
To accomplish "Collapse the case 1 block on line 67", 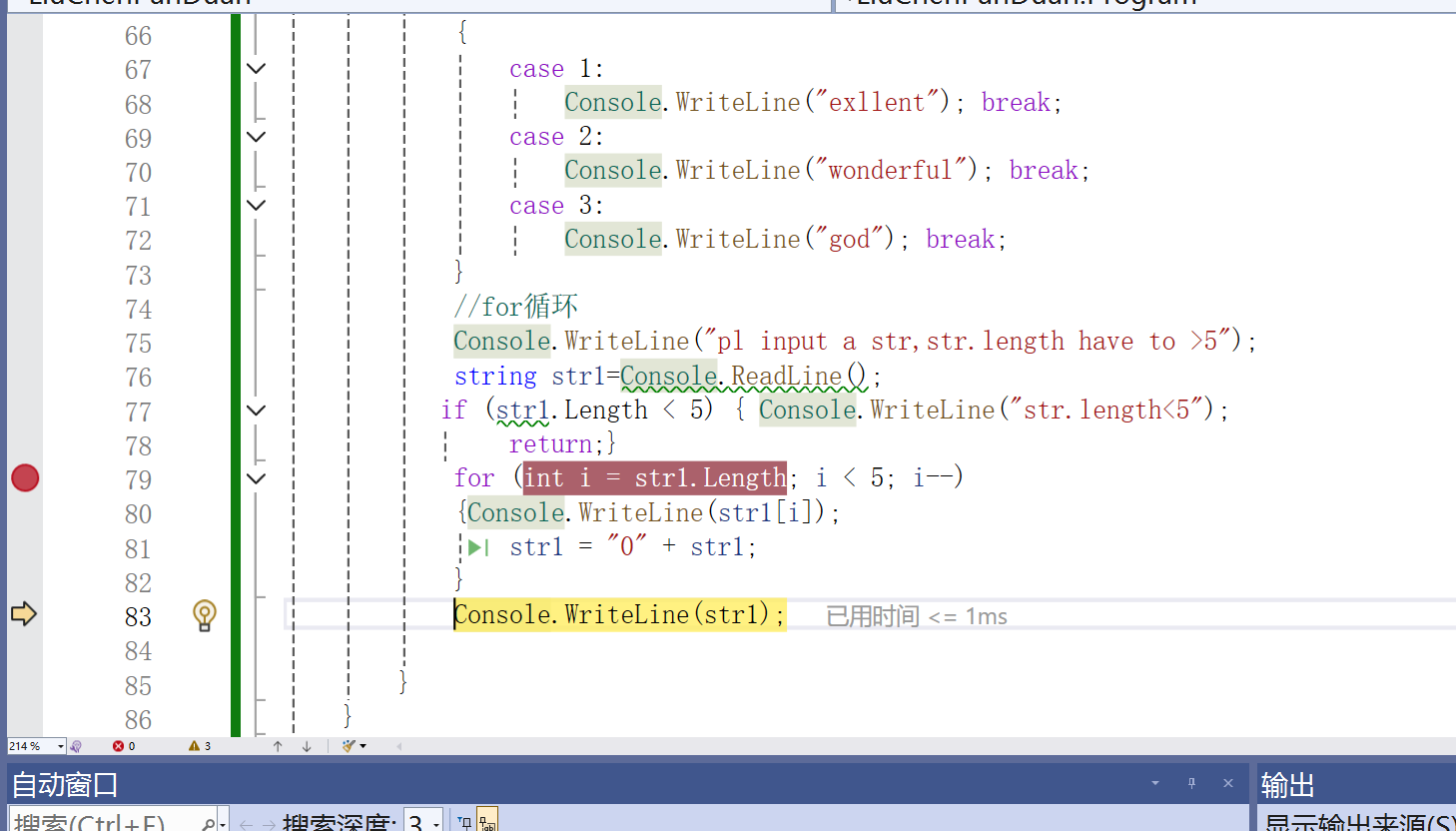I will 257,69.
